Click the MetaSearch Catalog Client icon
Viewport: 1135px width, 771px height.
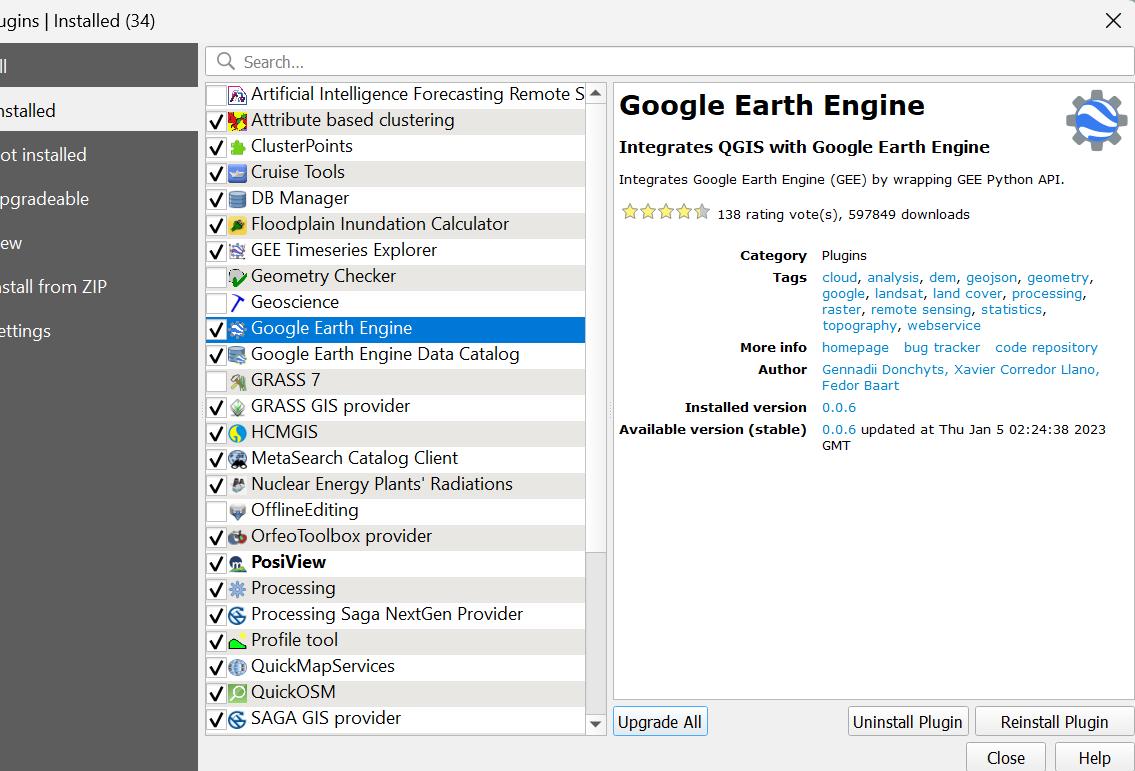pyautogui.click(x=237, y=459)
